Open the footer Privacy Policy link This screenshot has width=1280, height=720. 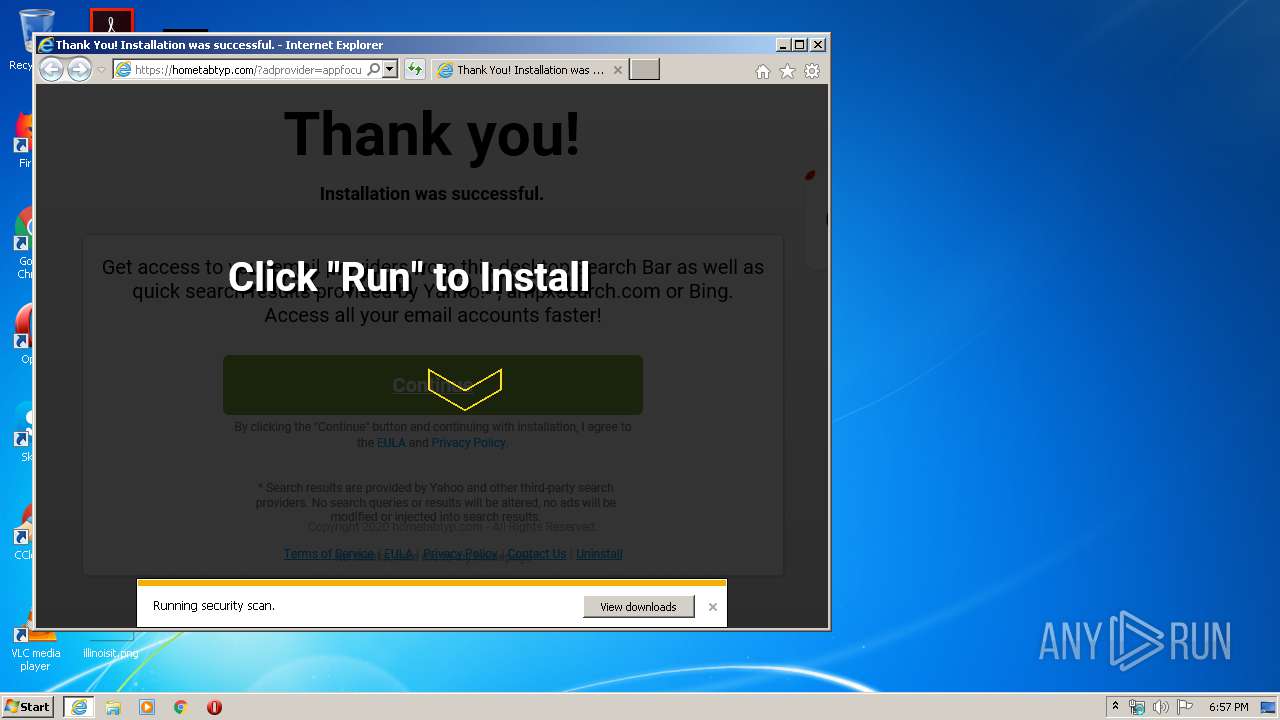(460, 554)
